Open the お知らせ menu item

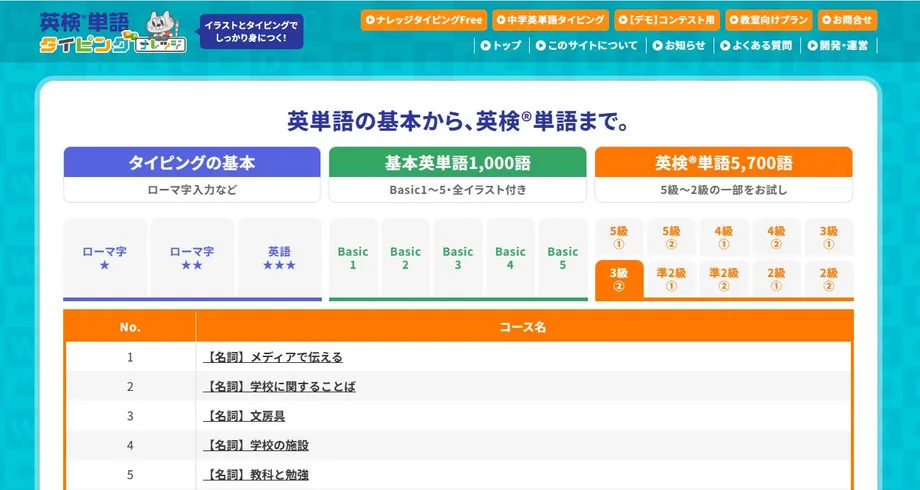pos(679,45)
